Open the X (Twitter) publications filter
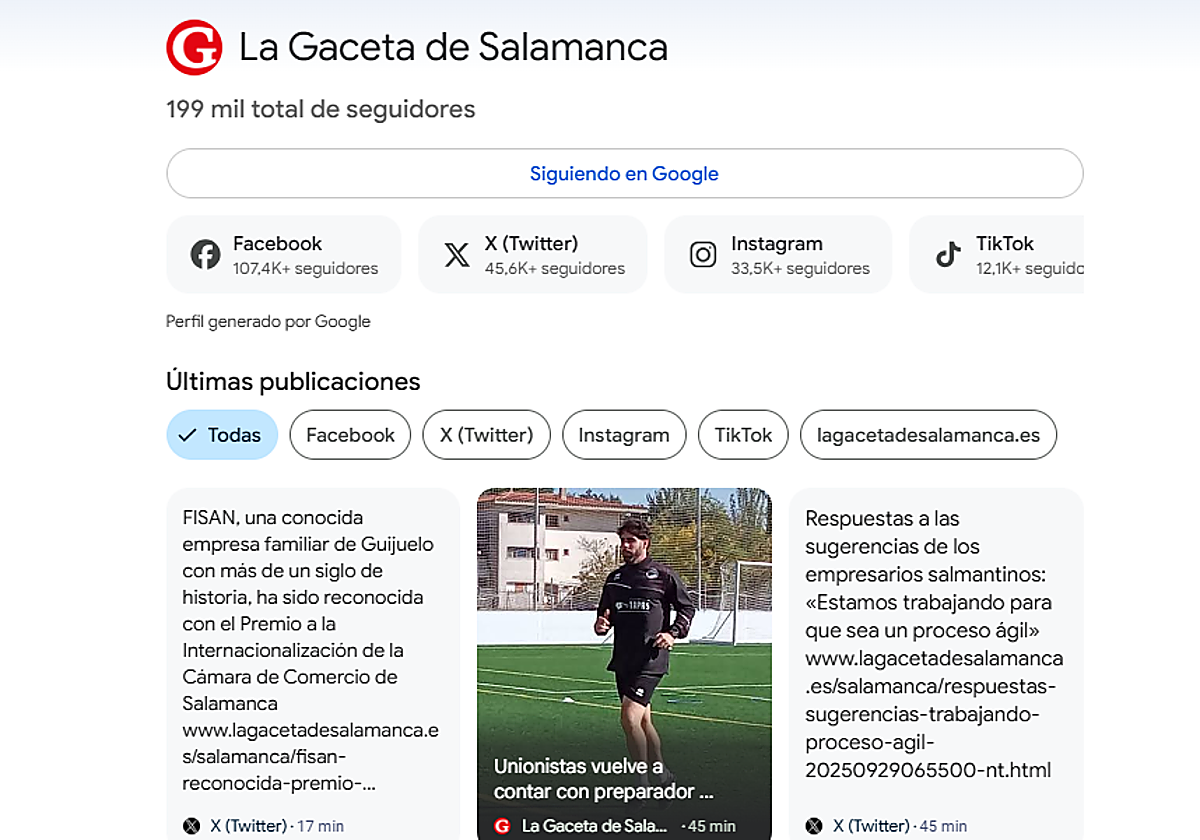 pos(486,434)
